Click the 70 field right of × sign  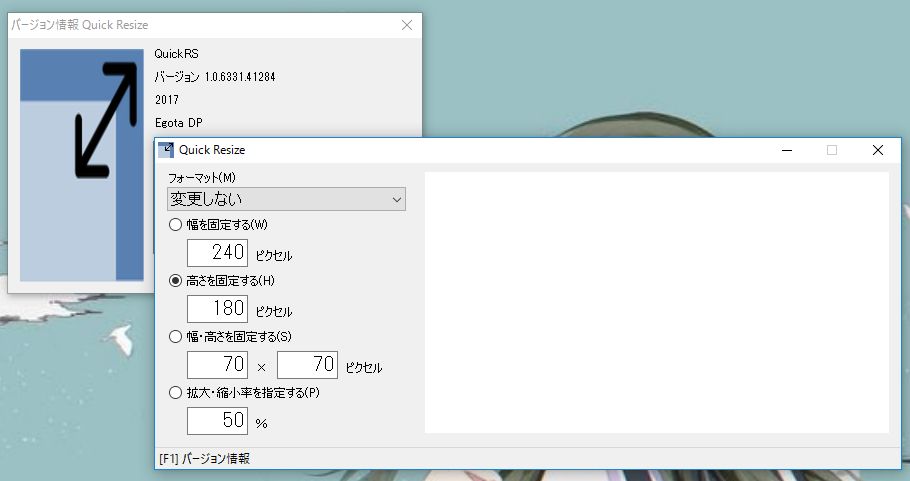click(307, 365)
